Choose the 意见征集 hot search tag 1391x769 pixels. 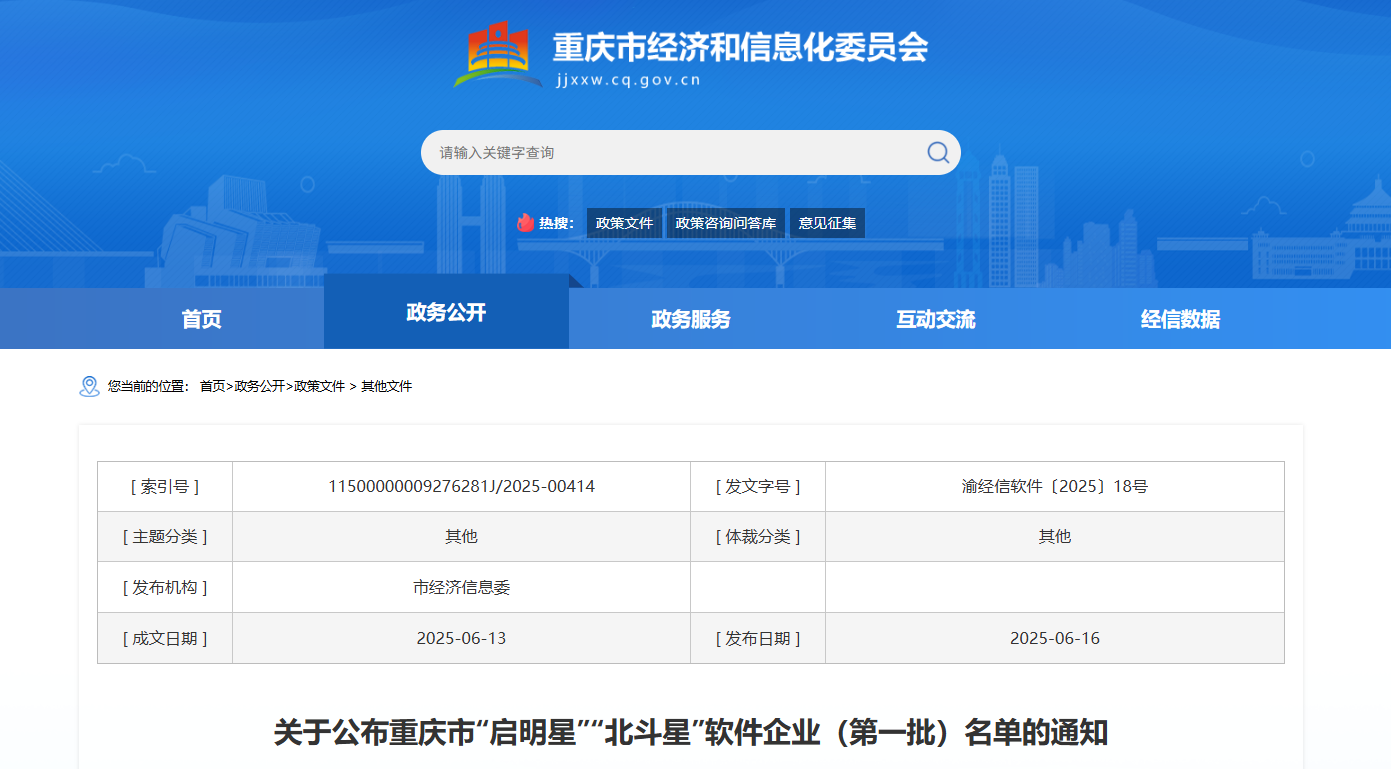tap(827, 223)
